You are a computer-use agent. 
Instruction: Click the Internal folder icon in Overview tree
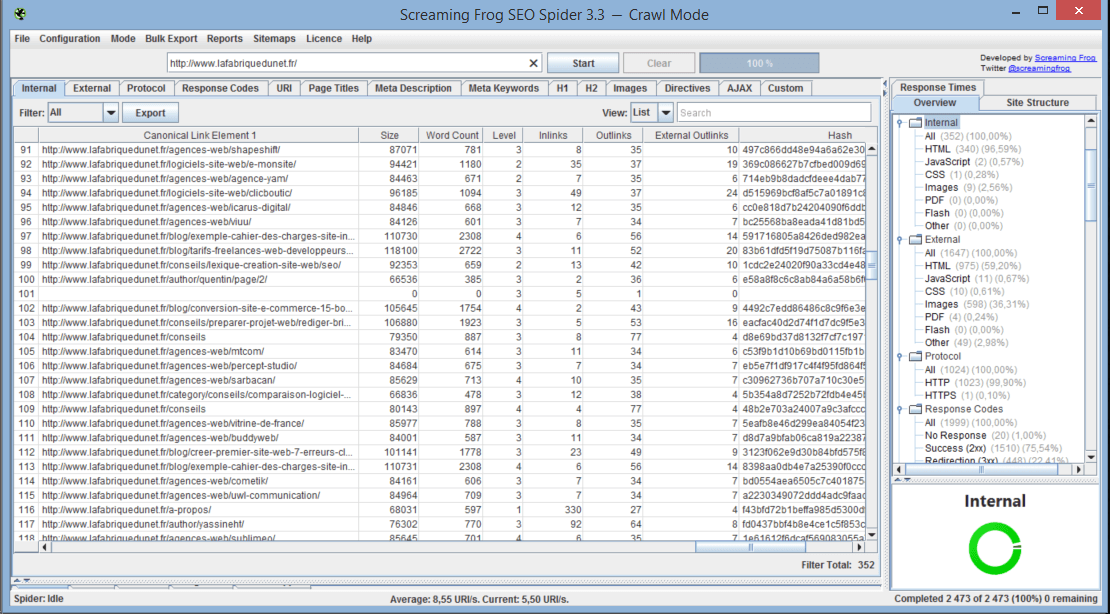pos(915,123)
